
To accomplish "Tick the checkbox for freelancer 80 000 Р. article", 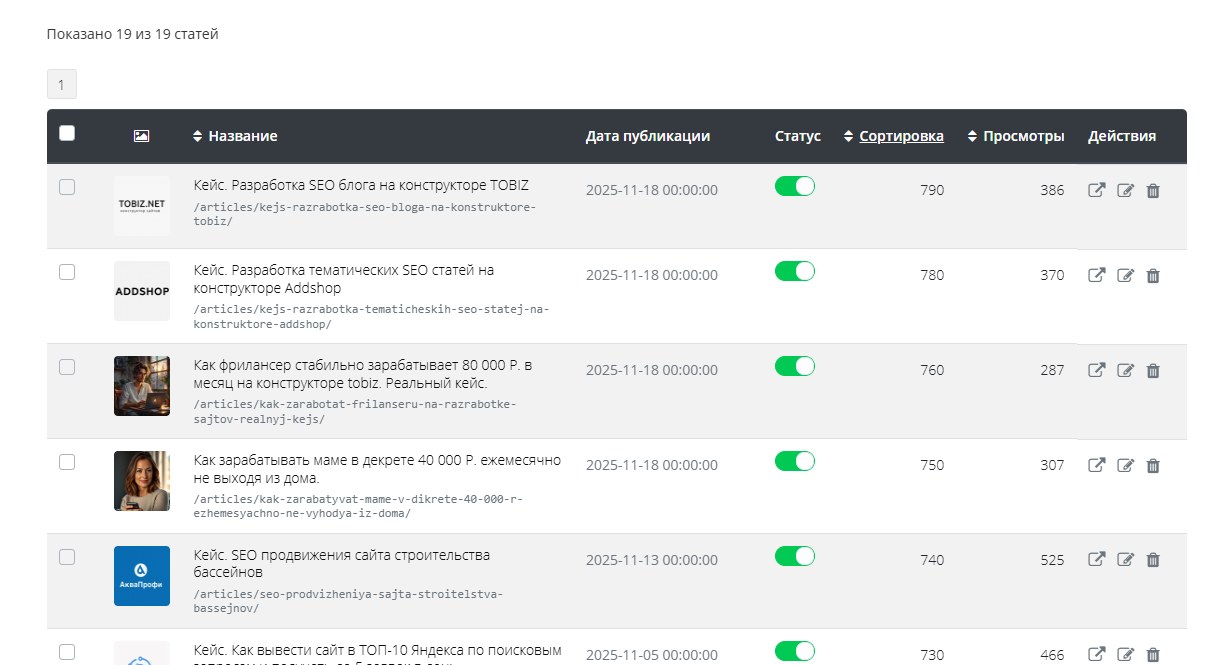I will pyautogui.click(x=67, y=366).
